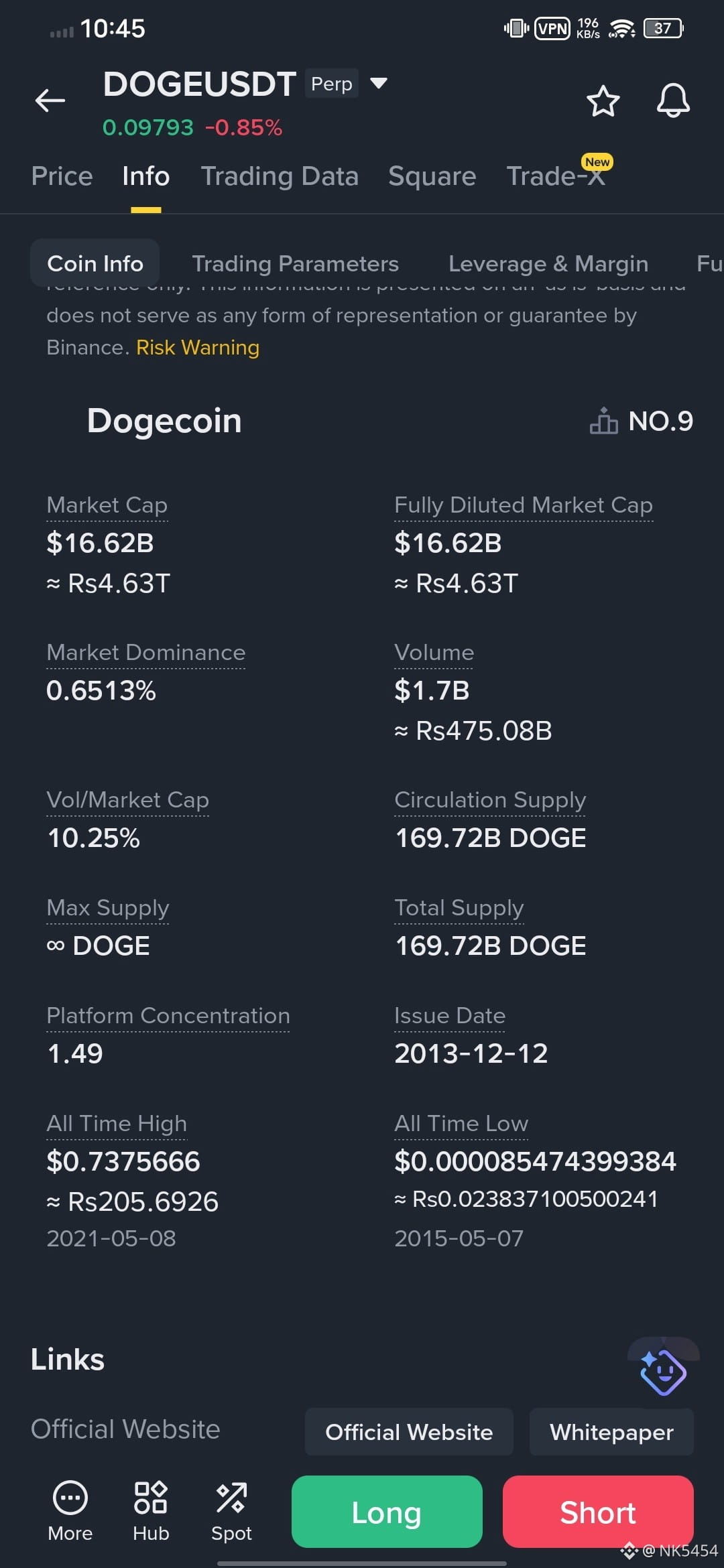The width and height of the screenshot is (724, 1568).
Task: Open the More menu icon
Action: pyautogui.click(x=70, y=1497)
